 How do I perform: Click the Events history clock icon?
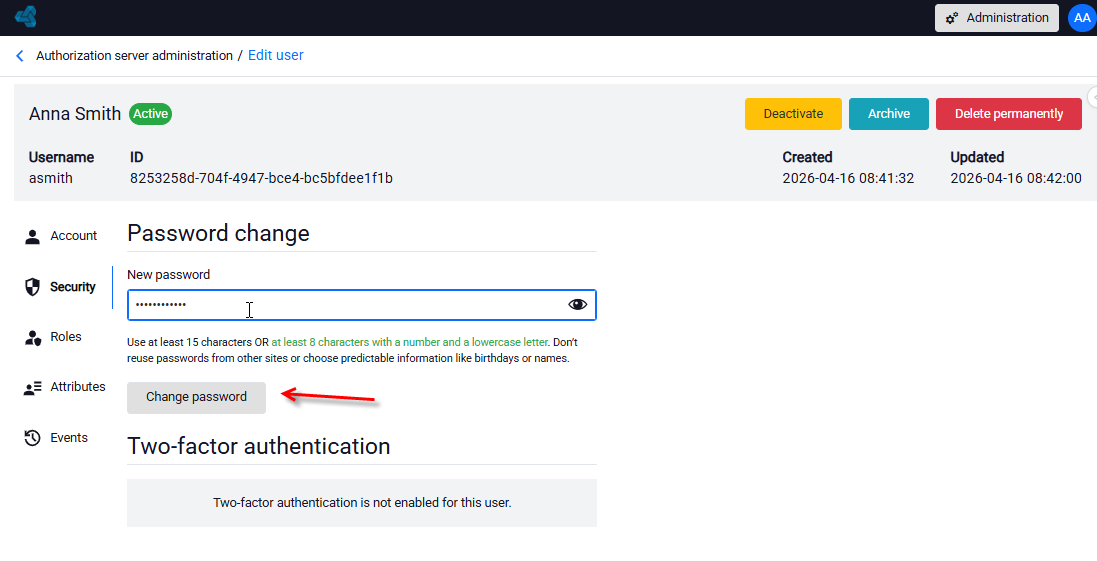[32, 438]
